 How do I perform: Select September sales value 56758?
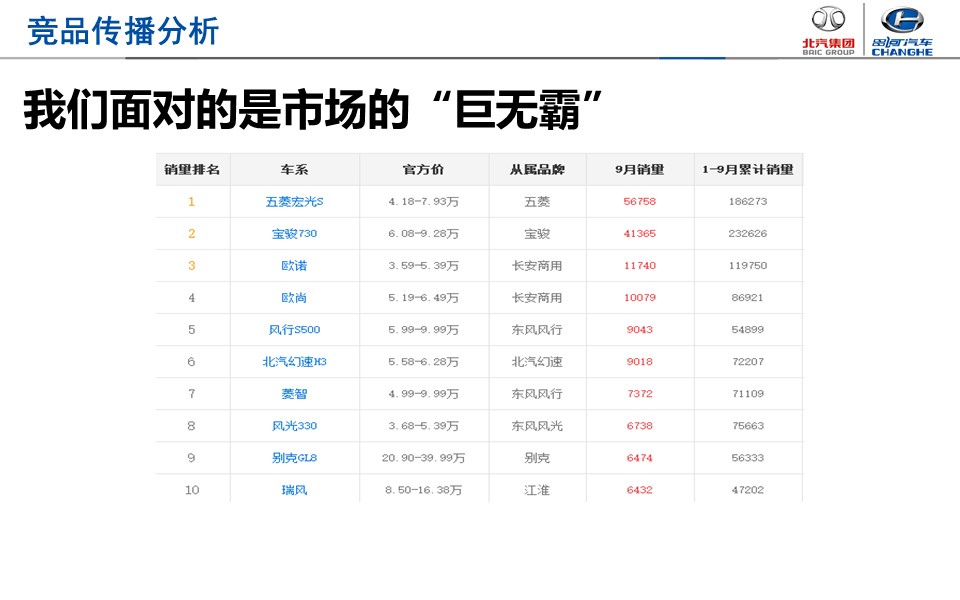point(640,201)
